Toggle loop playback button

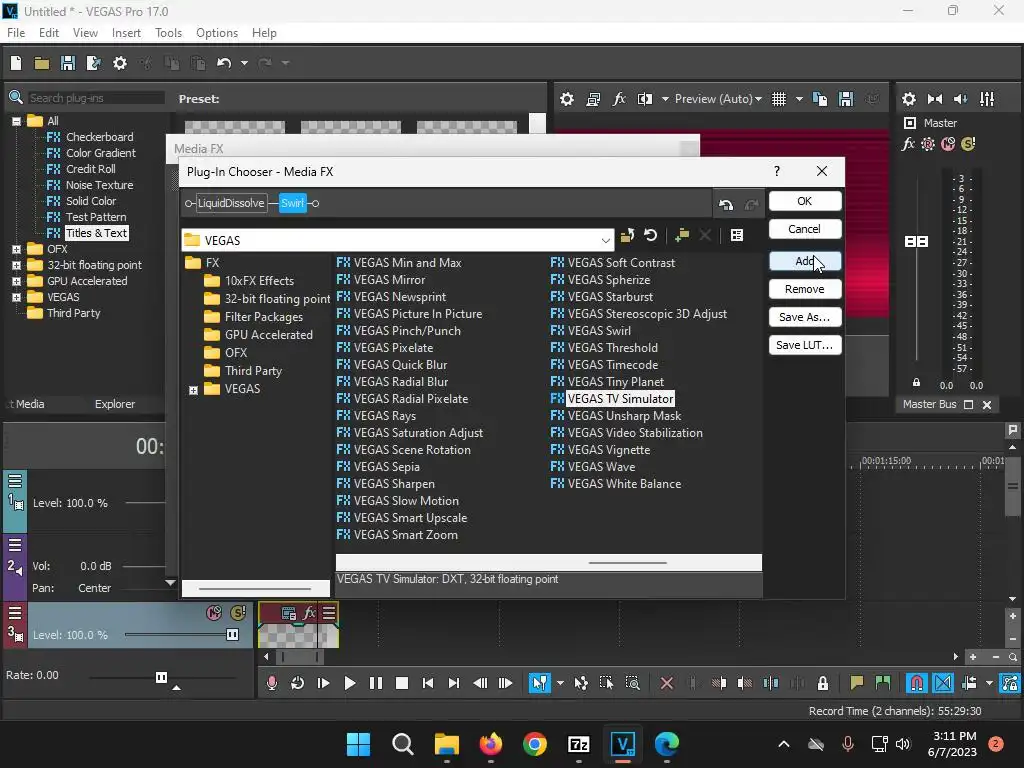(297, 683)
